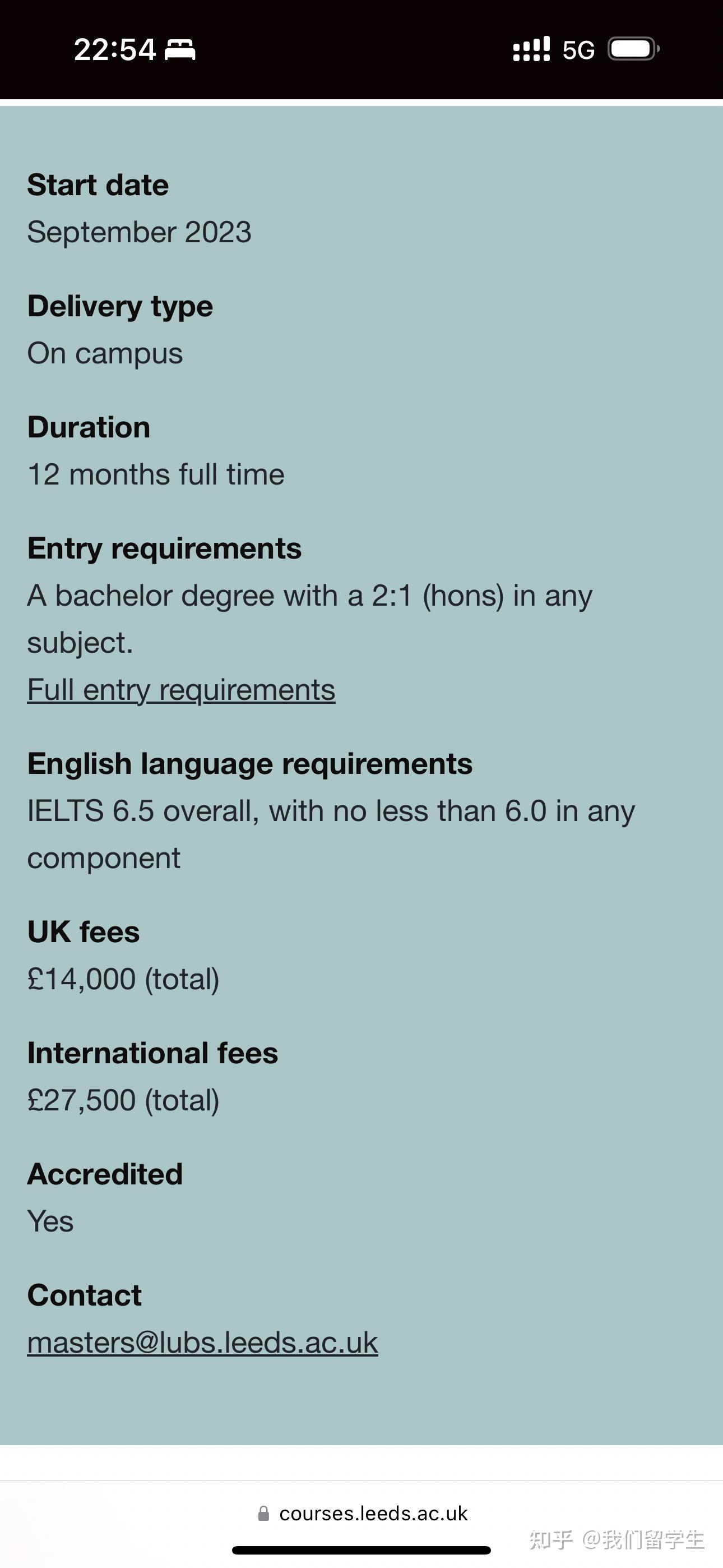723x1568 pixels.
Task: Tap the International fees £27,500 value
Action: point(123,1100)
